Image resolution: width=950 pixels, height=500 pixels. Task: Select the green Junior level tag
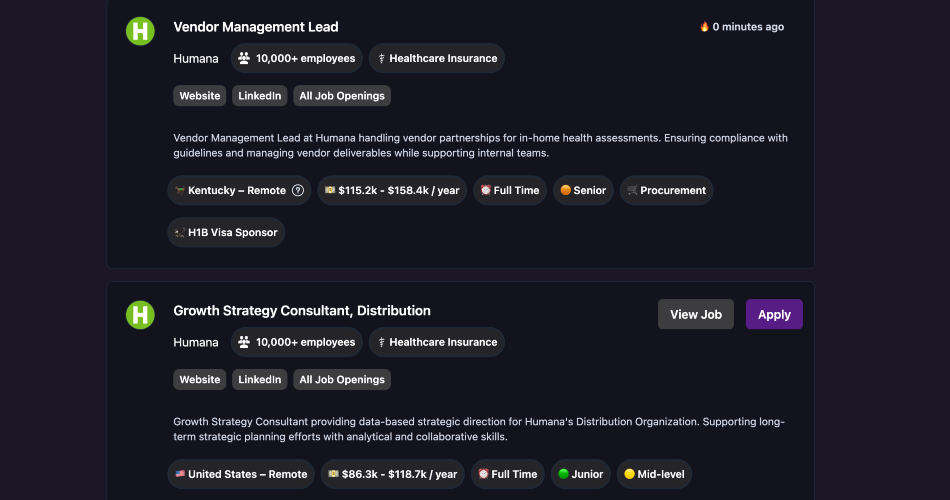[x=581, y=475]
